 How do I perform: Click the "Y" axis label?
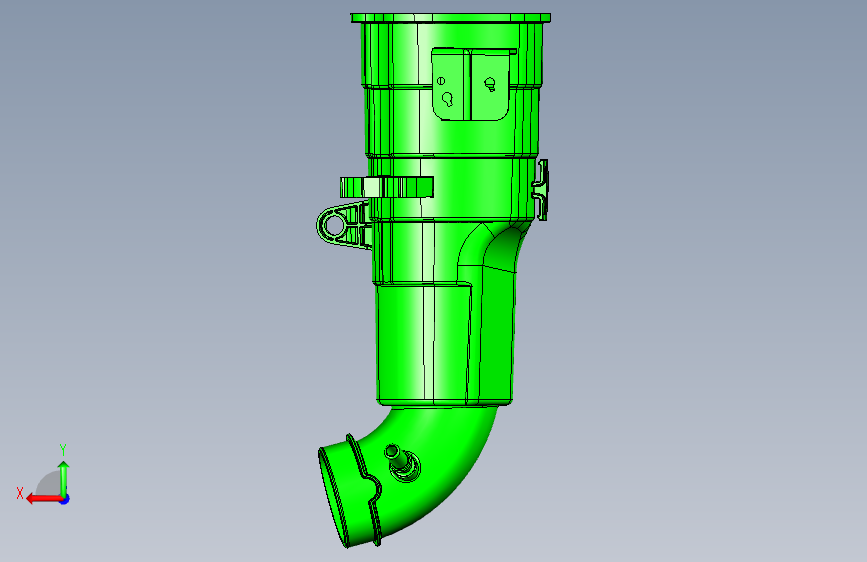point(63,449)
